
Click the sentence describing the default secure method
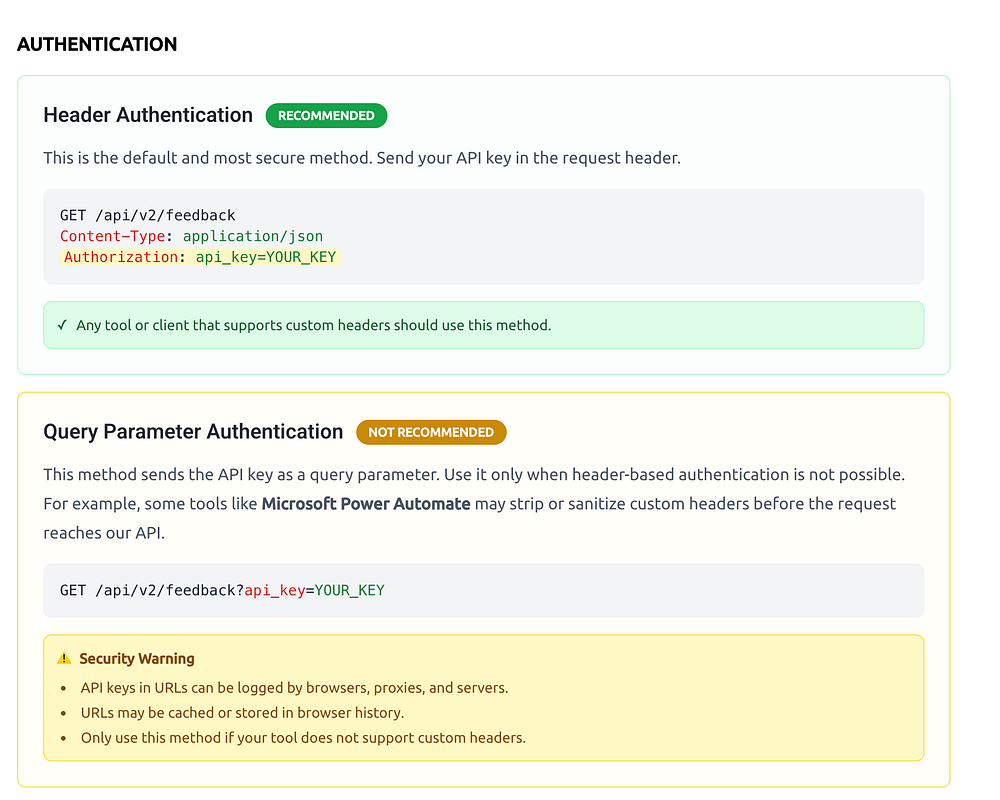[362, 158]
